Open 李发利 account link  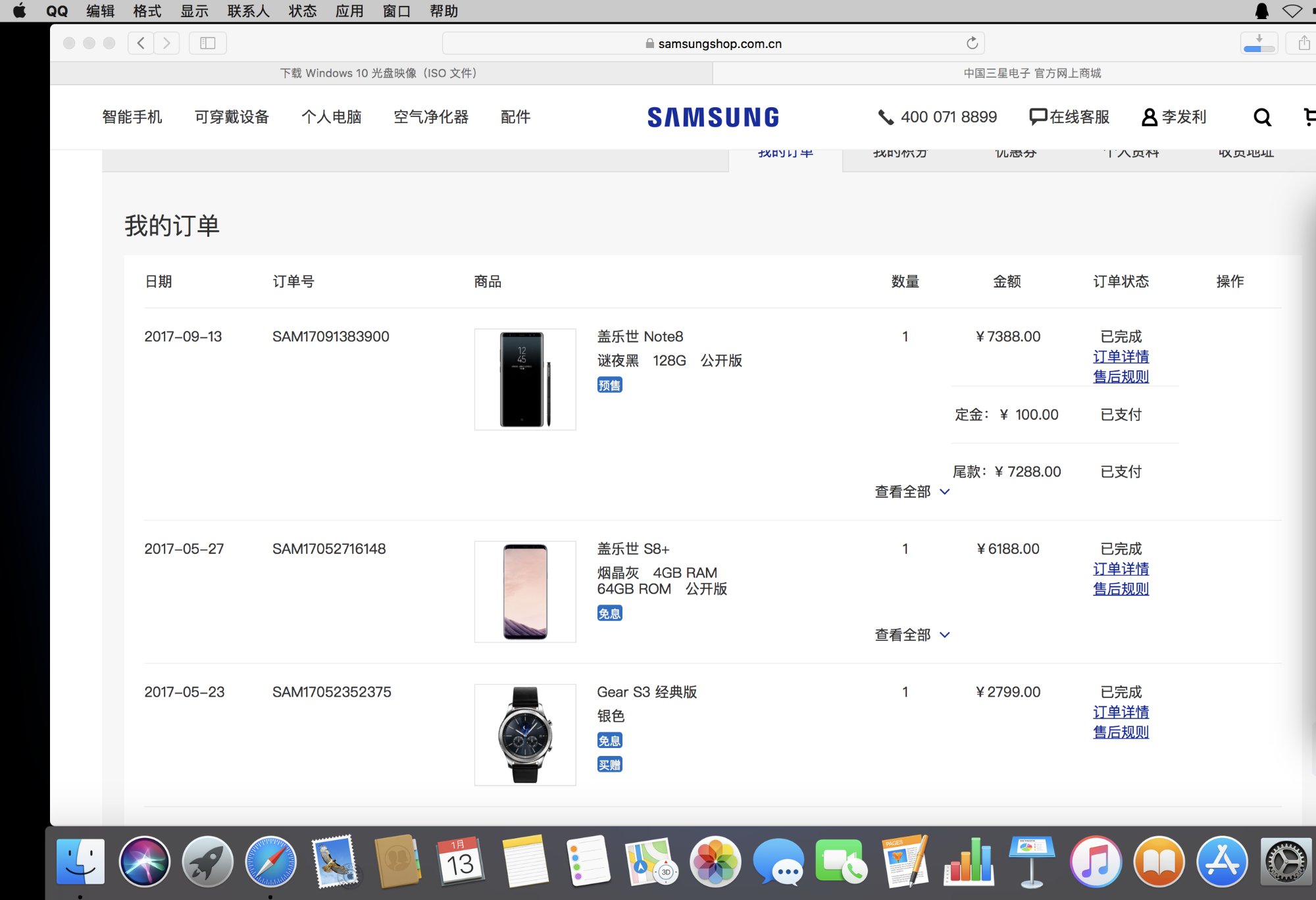pyautogui.click(x=1174, y=117)
